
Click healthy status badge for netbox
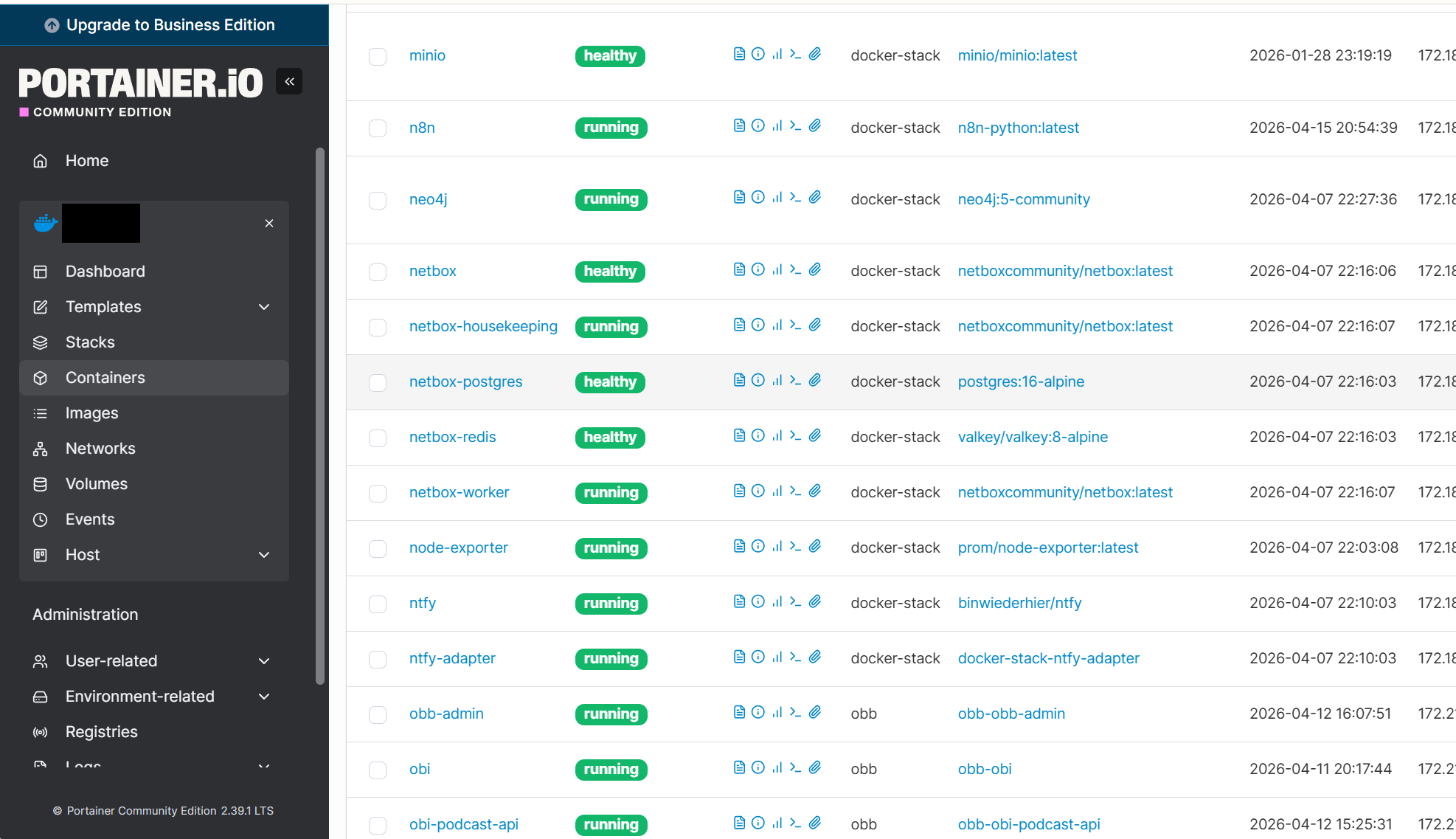pyautogui.click(x=610, y=272)
